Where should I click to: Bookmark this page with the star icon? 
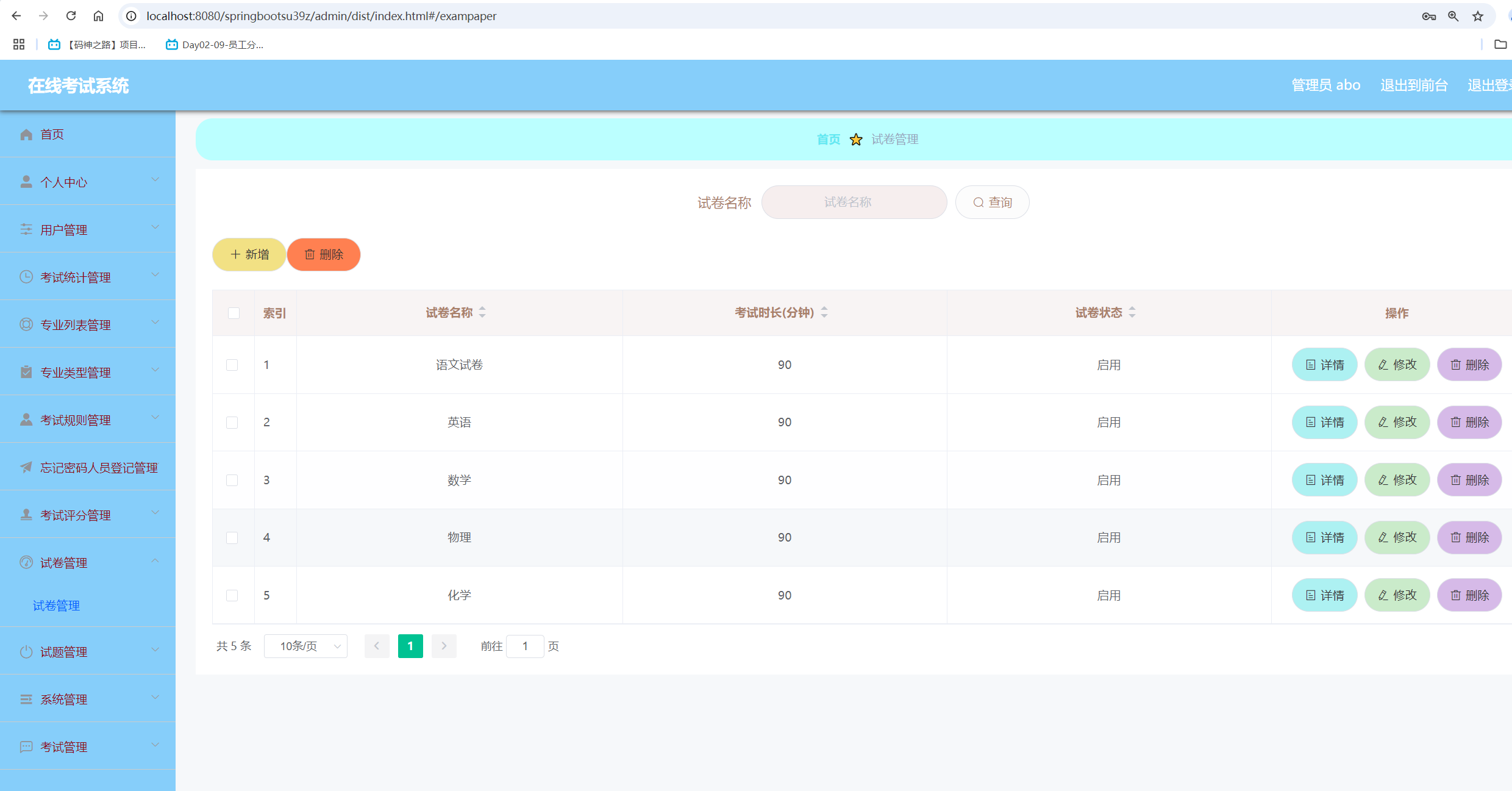tap(1477, 16)
